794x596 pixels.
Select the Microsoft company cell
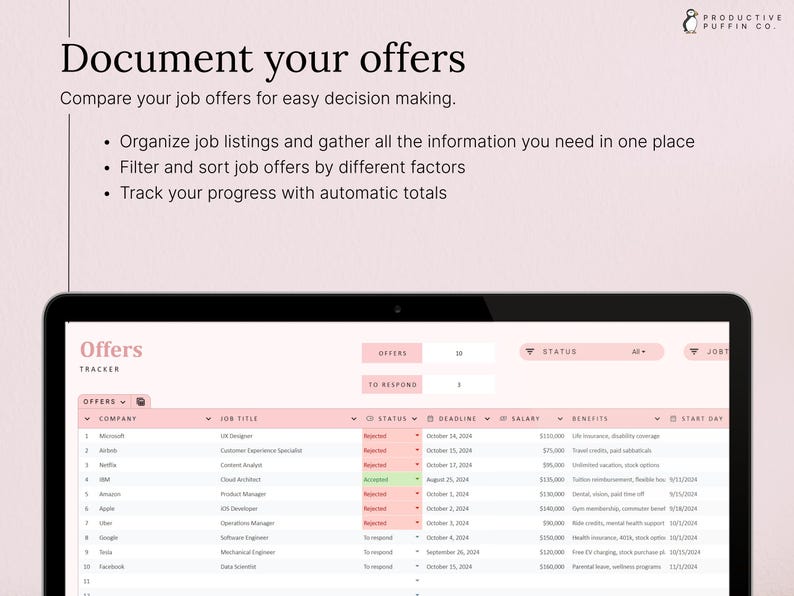[x=156, y=436]
